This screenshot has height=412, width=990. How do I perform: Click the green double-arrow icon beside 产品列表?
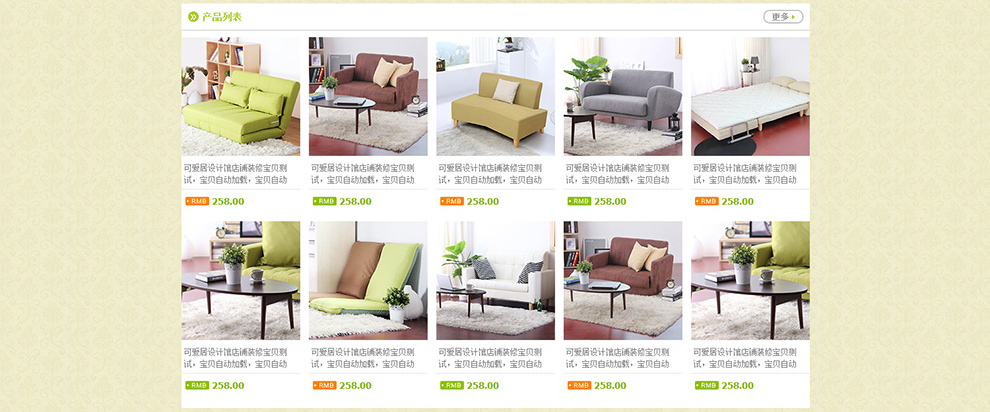coord(193,16)
